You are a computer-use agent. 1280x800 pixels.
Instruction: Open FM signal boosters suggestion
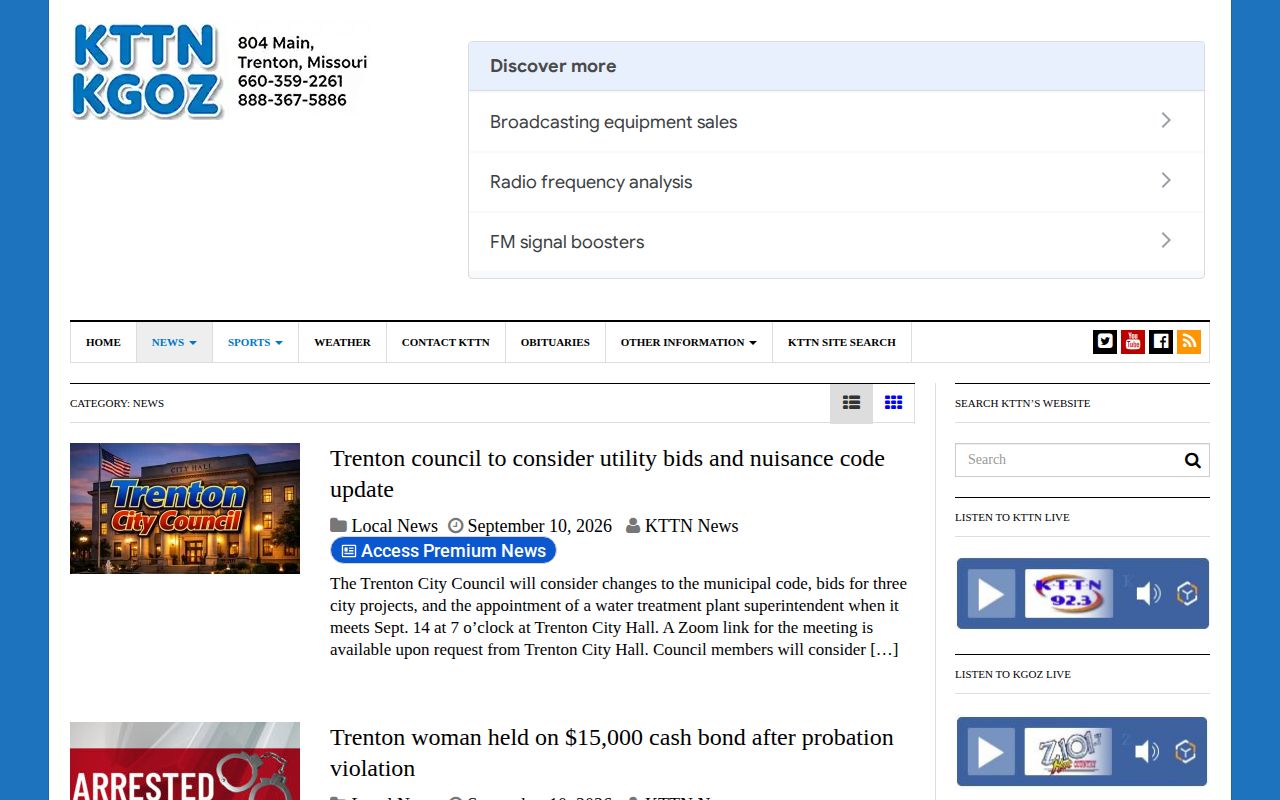tap(836, 242)
